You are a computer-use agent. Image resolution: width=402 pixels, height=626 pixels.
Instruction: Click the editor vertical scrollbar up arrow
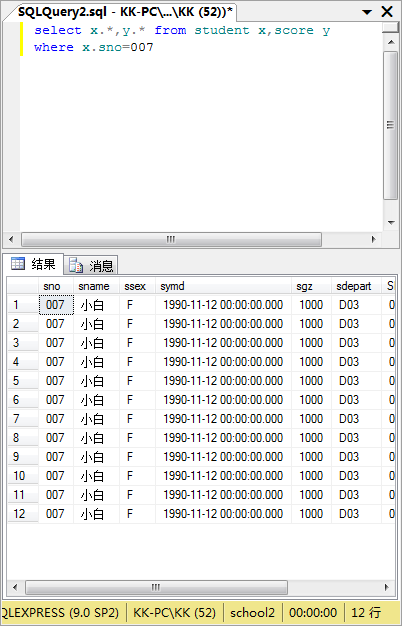coord(390,42)
